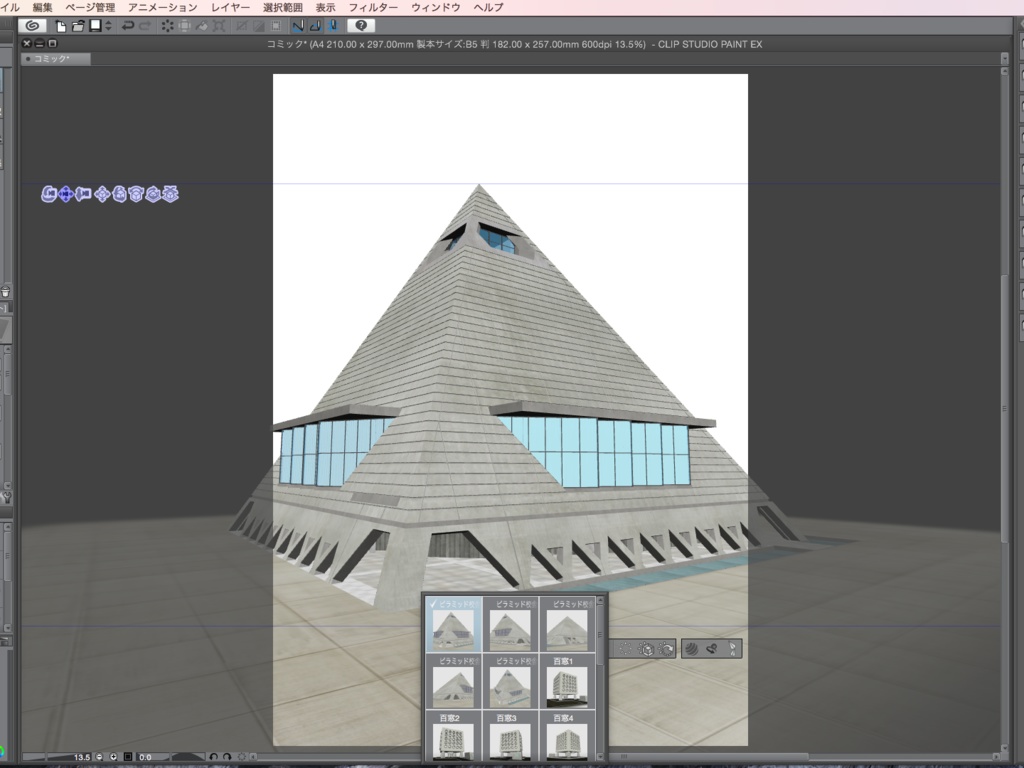Screen dimensions: 1024x768
Task: Switch to the コミック* document tab
Action: click(55, 58)
